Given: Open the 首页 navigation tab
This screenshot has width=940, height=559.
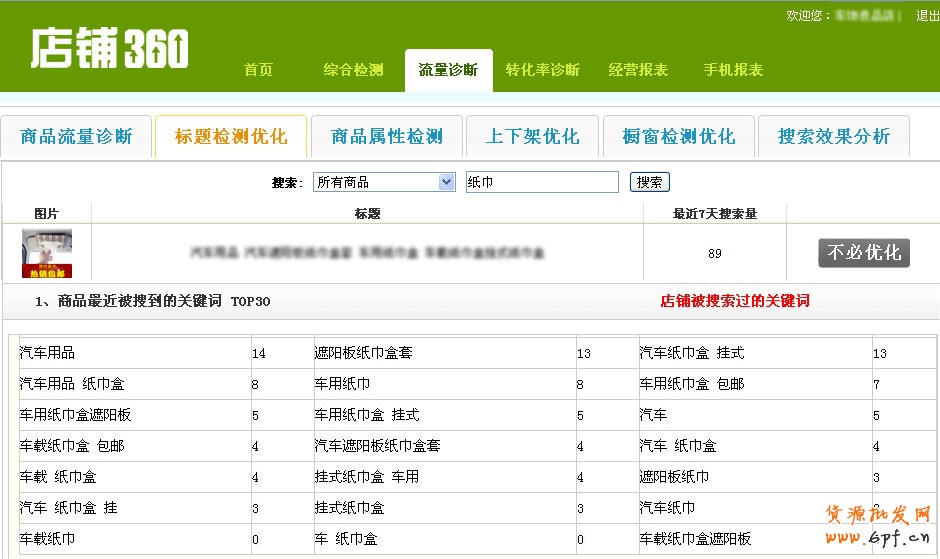Looking at the screenshot, I should (258, 70).
